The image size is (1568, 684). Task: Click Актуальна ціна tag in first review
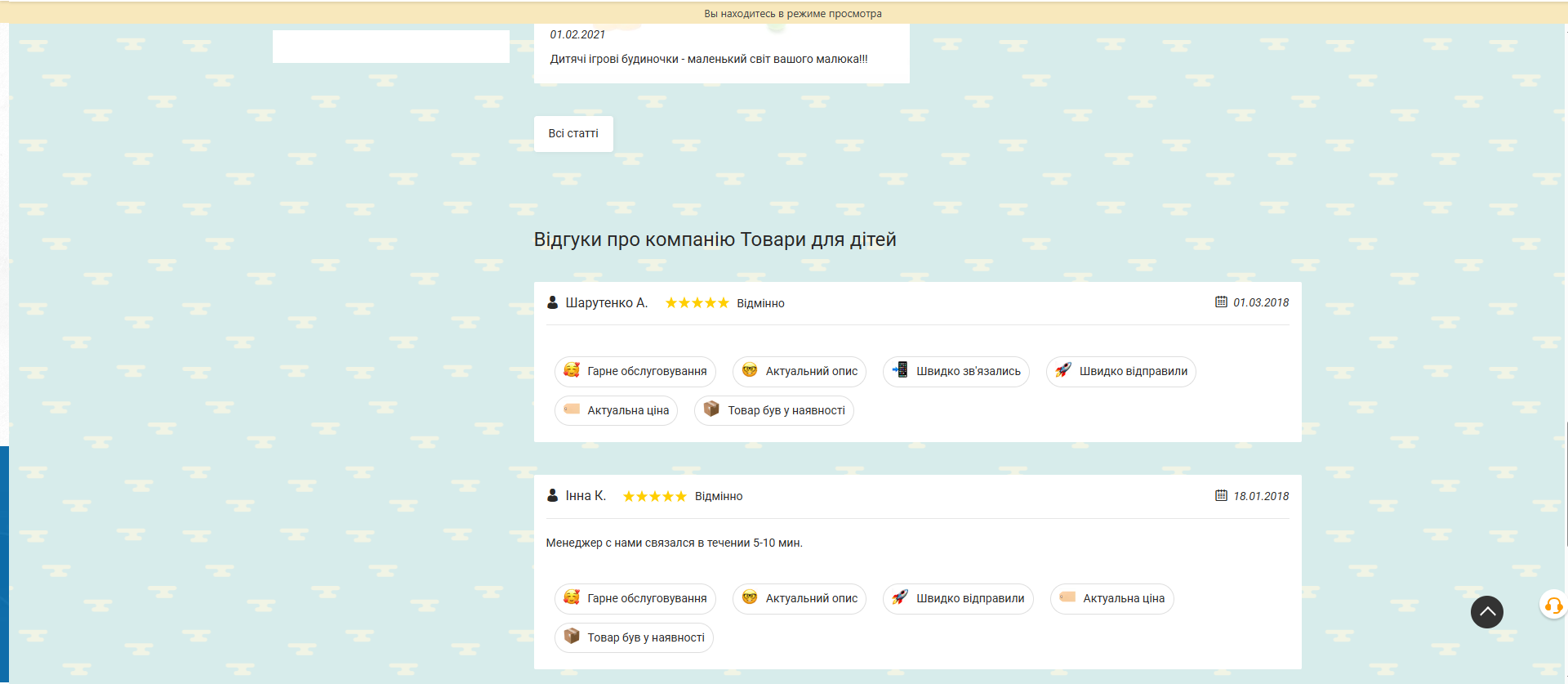tap(616, 410)
